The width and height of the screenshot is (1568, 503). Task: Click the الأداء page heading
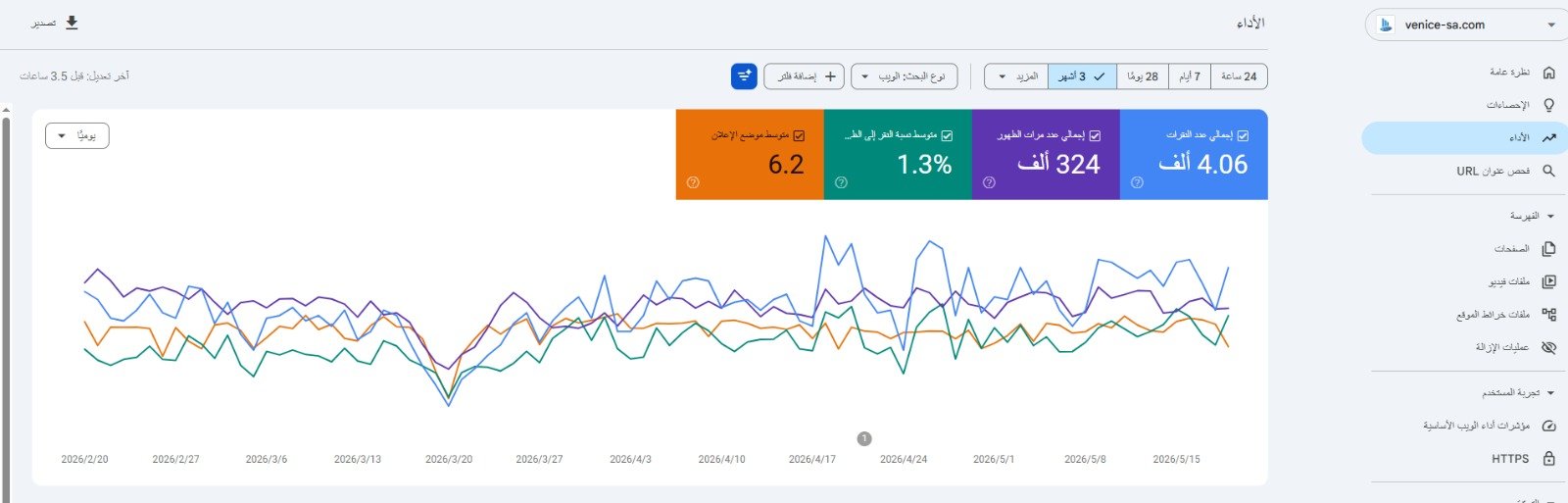pos(1250,23)
